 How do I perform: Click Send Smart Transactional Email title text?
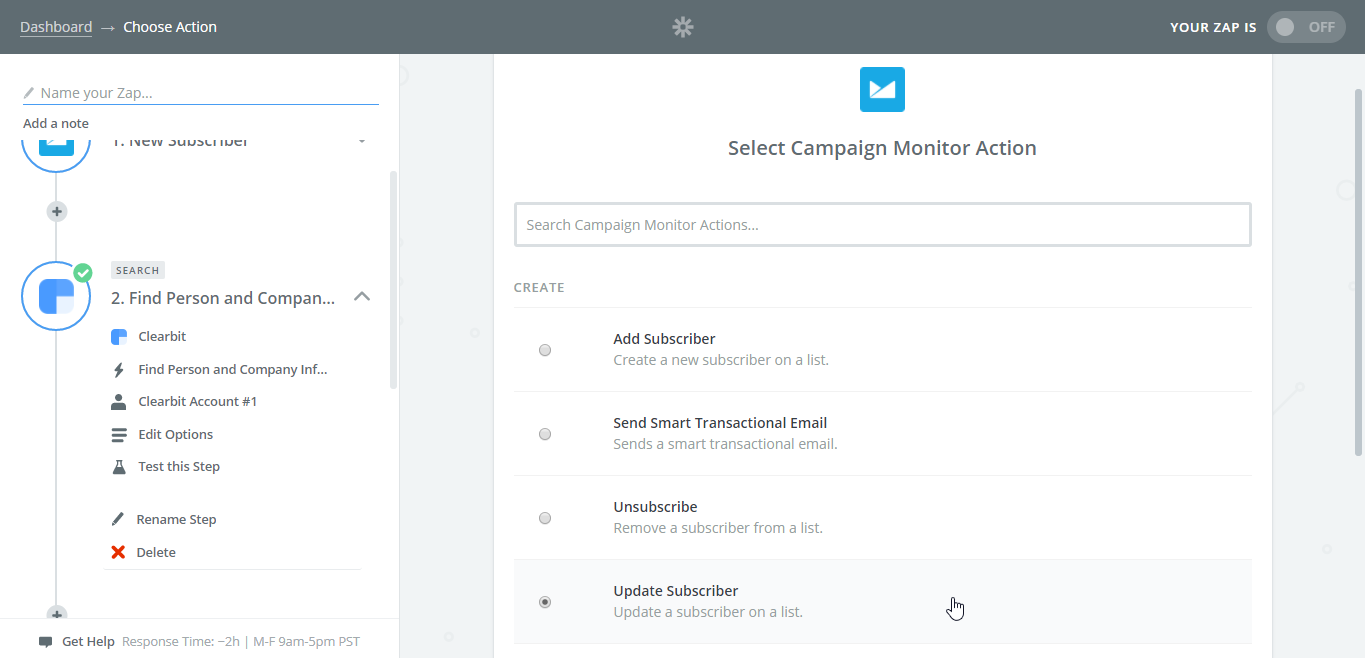click(x=720, y=423)
